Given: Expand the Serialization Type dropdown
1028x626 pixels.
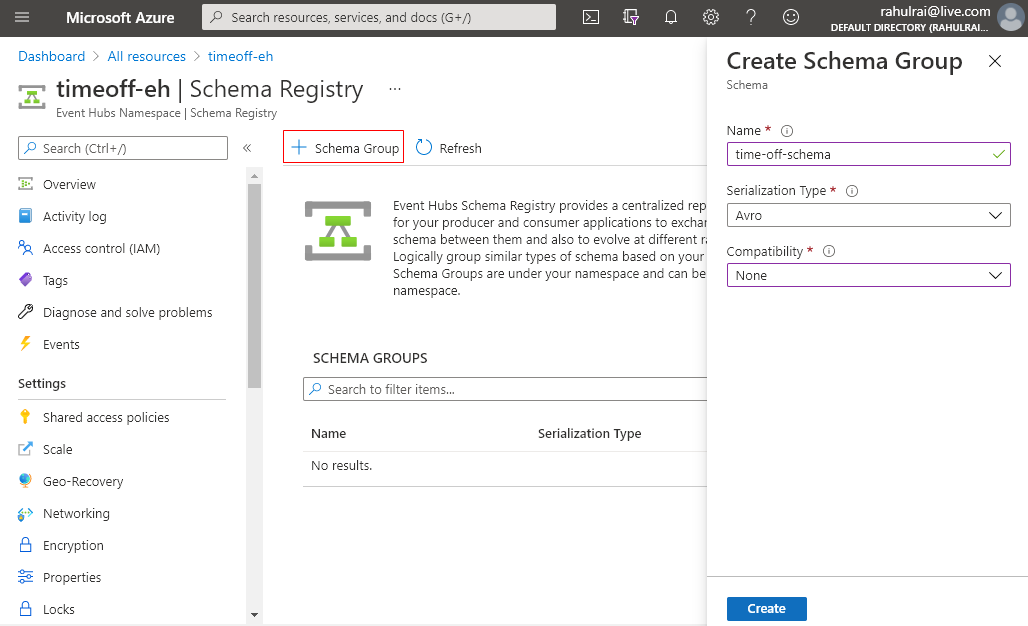Looking at the screenshot, I should point(868,215).
